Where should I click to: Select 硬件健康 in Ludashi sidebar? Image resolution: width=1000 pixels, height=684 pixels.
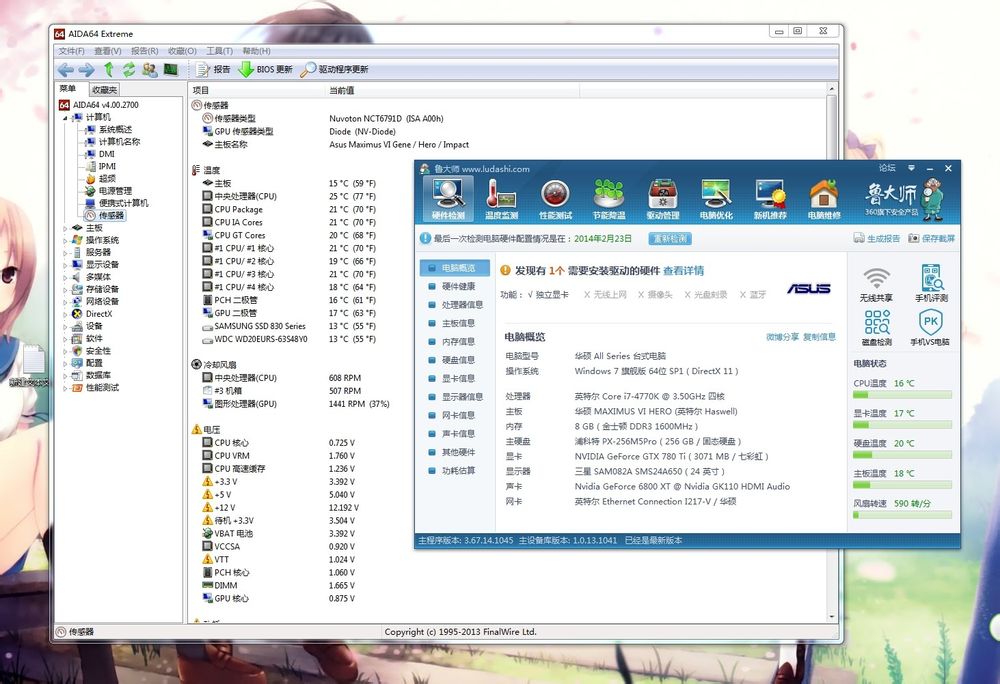click(x=454, y=286)
